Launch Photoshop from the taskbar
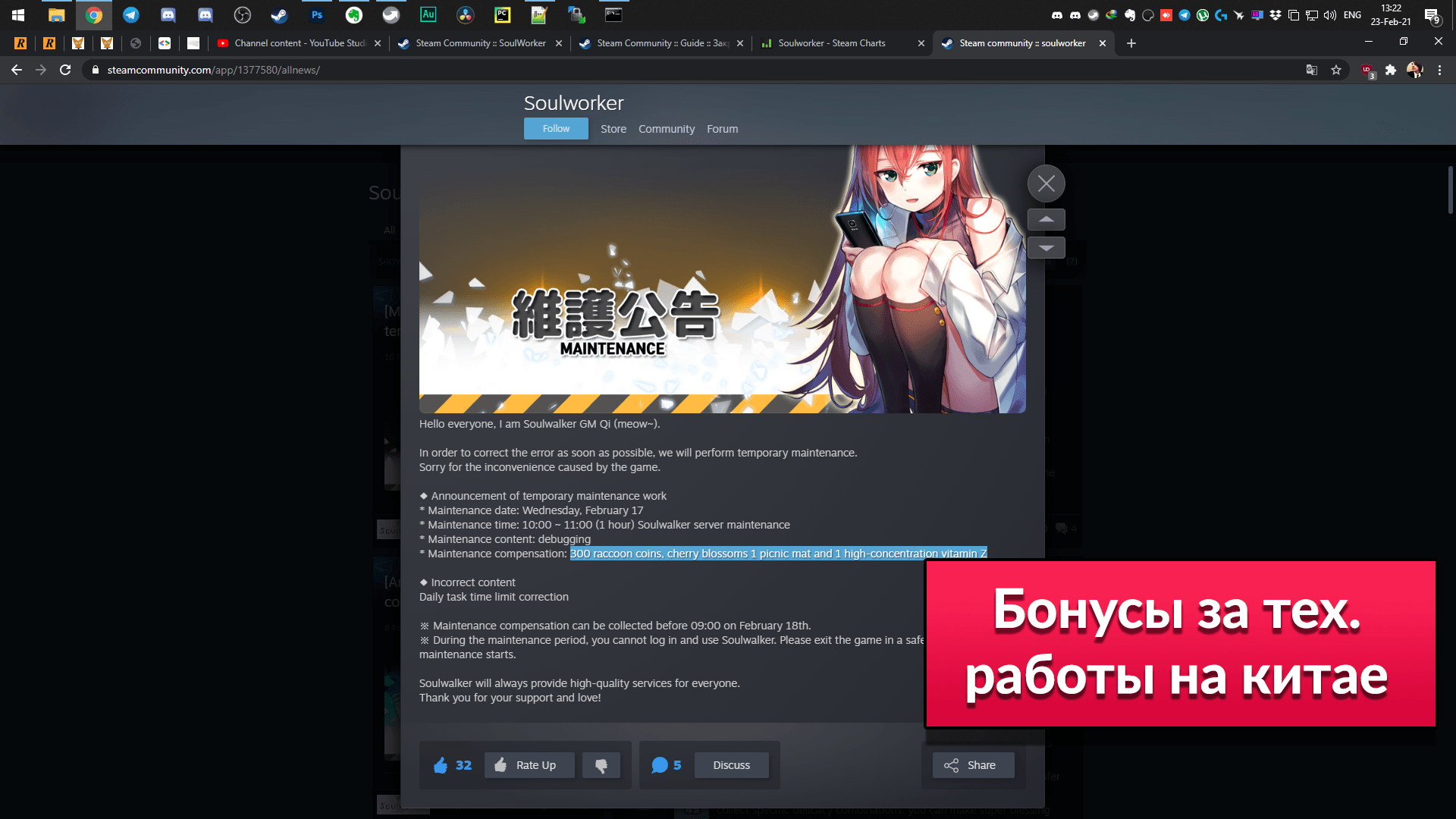This screenshot has height=819, width=1456. tap(317, 14)
